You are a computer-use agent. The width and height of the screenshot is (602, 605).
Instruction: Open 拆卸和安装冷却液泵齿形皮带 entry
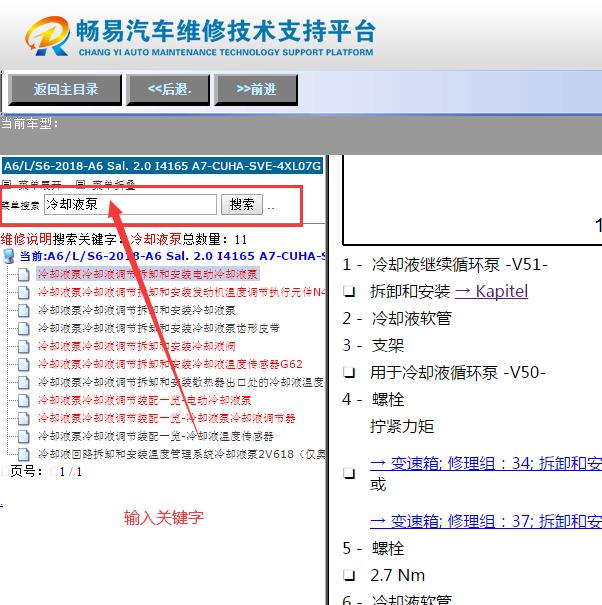tap(159, 328)
